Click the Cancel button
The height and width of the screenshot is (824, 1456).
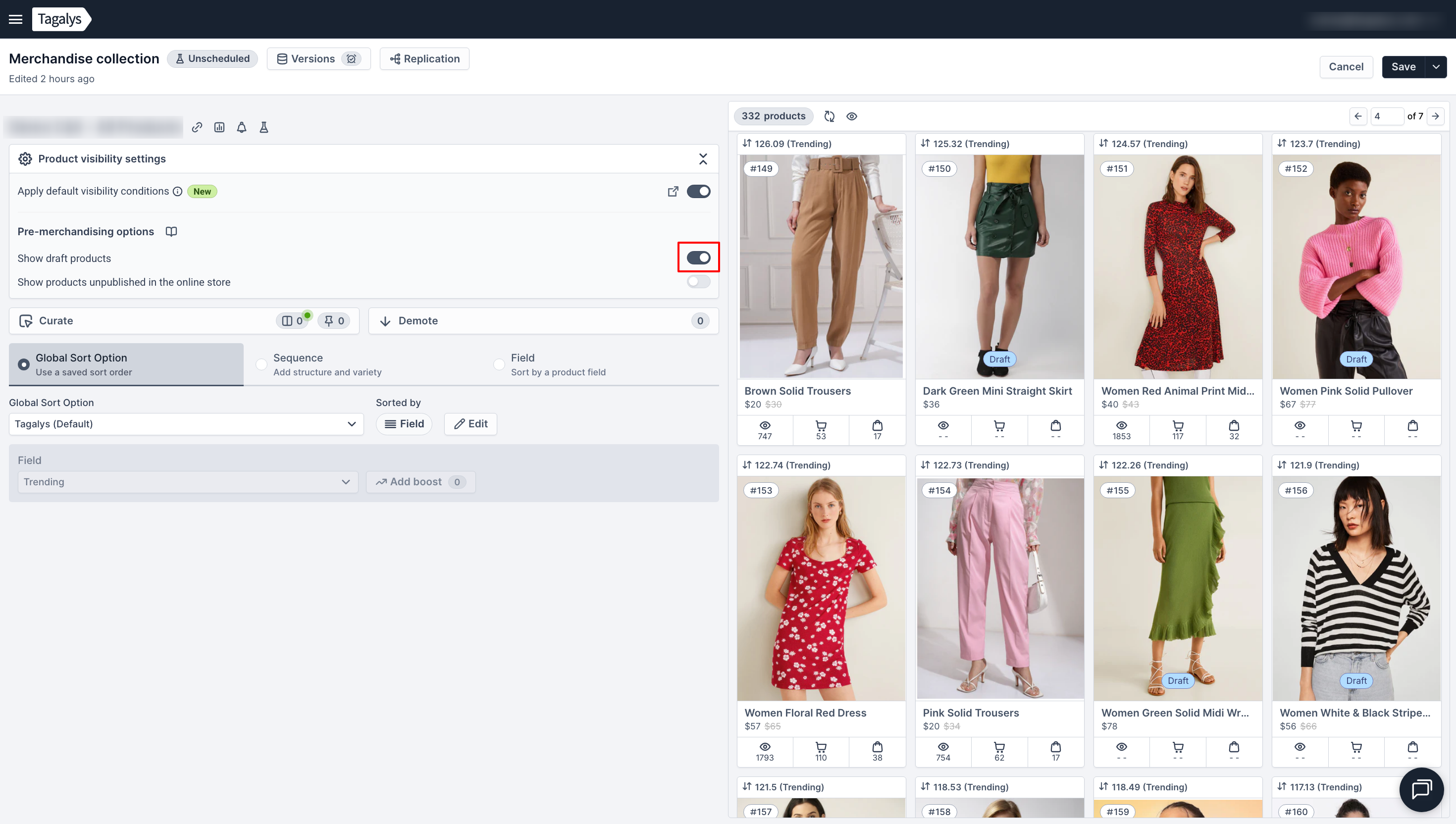pyautogui.click(x=1346, y=67)
